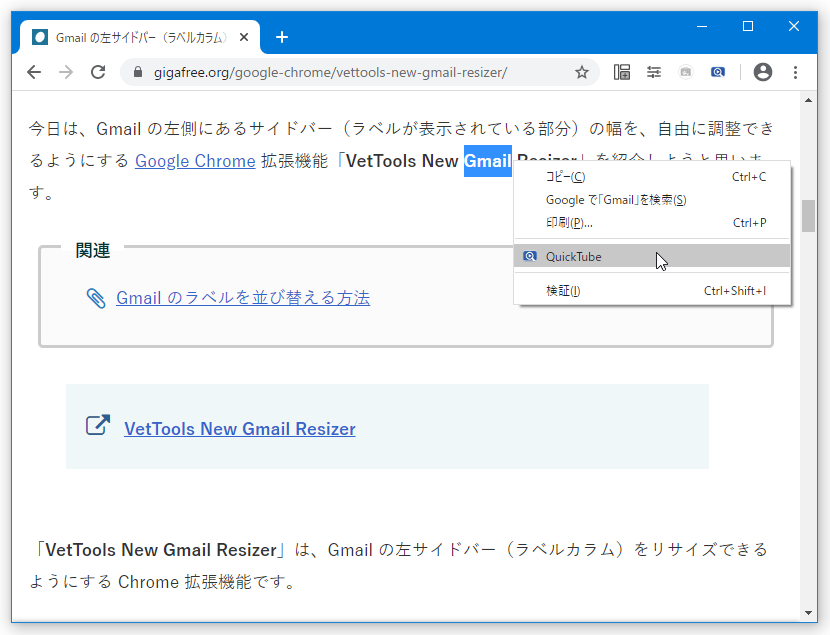Minimize the Chrome window
Viewport: 830px width, 635px height.
702,26
